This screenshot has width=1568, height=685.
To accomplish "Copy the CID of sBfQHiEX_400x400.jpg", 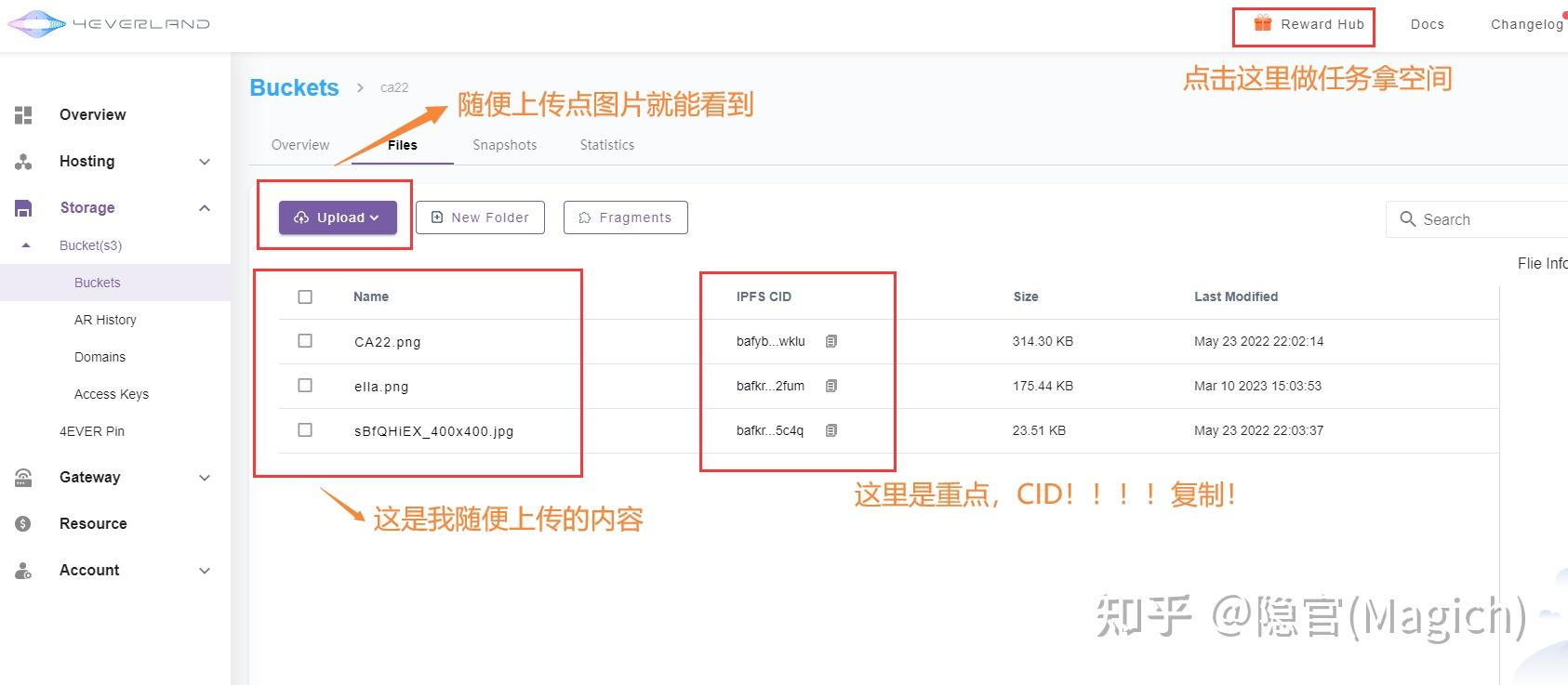I will (x=831, y=430).
